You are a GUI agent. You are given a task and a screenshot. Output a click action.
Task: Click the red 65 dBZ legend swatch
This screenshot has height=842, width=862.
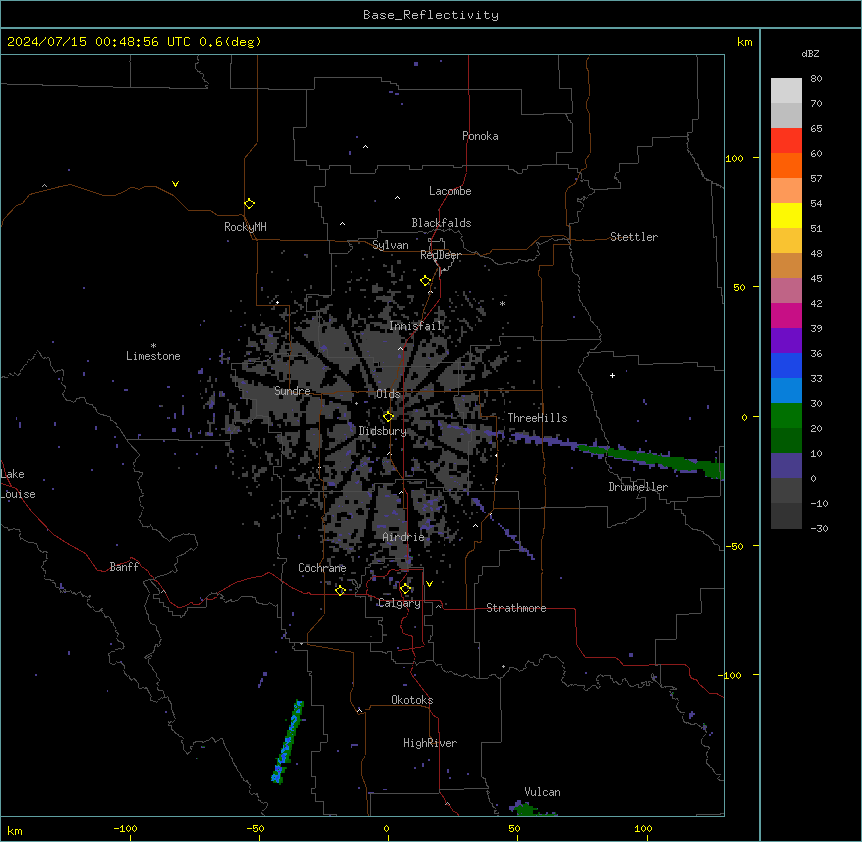(786, 140)
